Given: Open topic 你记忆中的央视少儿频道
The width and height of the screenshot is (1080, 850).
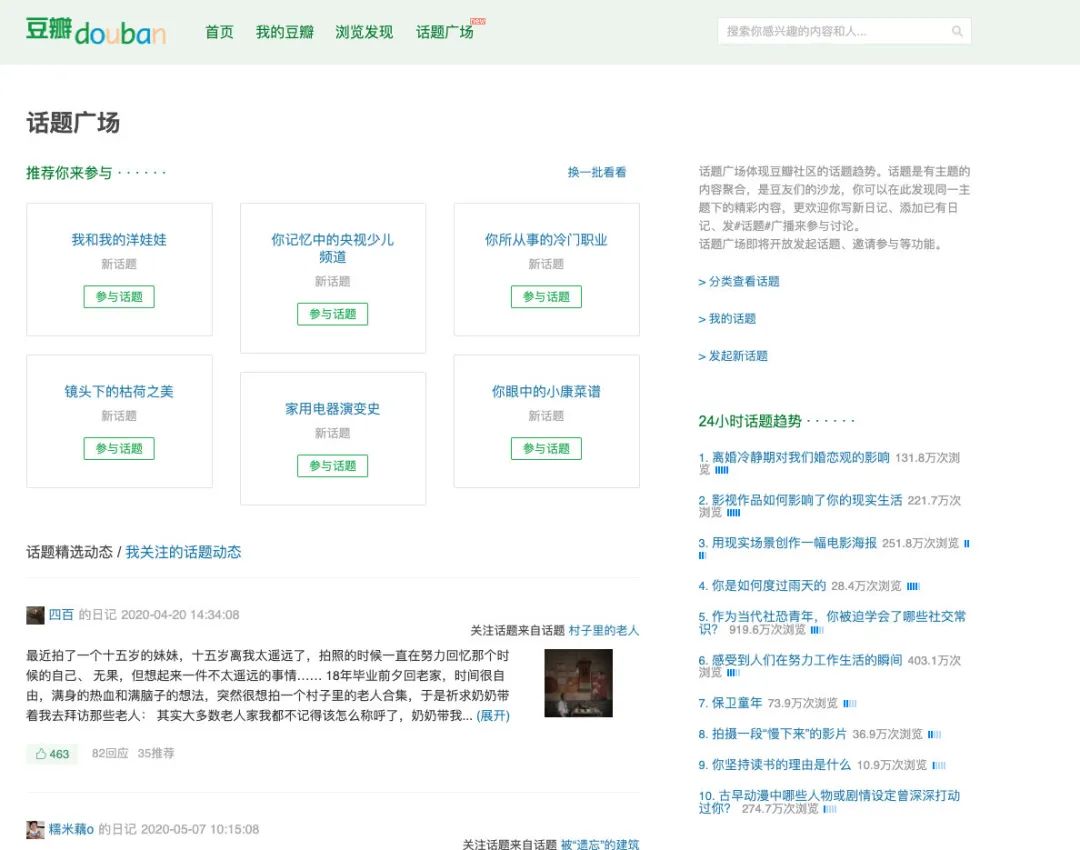Looking at the screenshot, I should click(333, 248).
